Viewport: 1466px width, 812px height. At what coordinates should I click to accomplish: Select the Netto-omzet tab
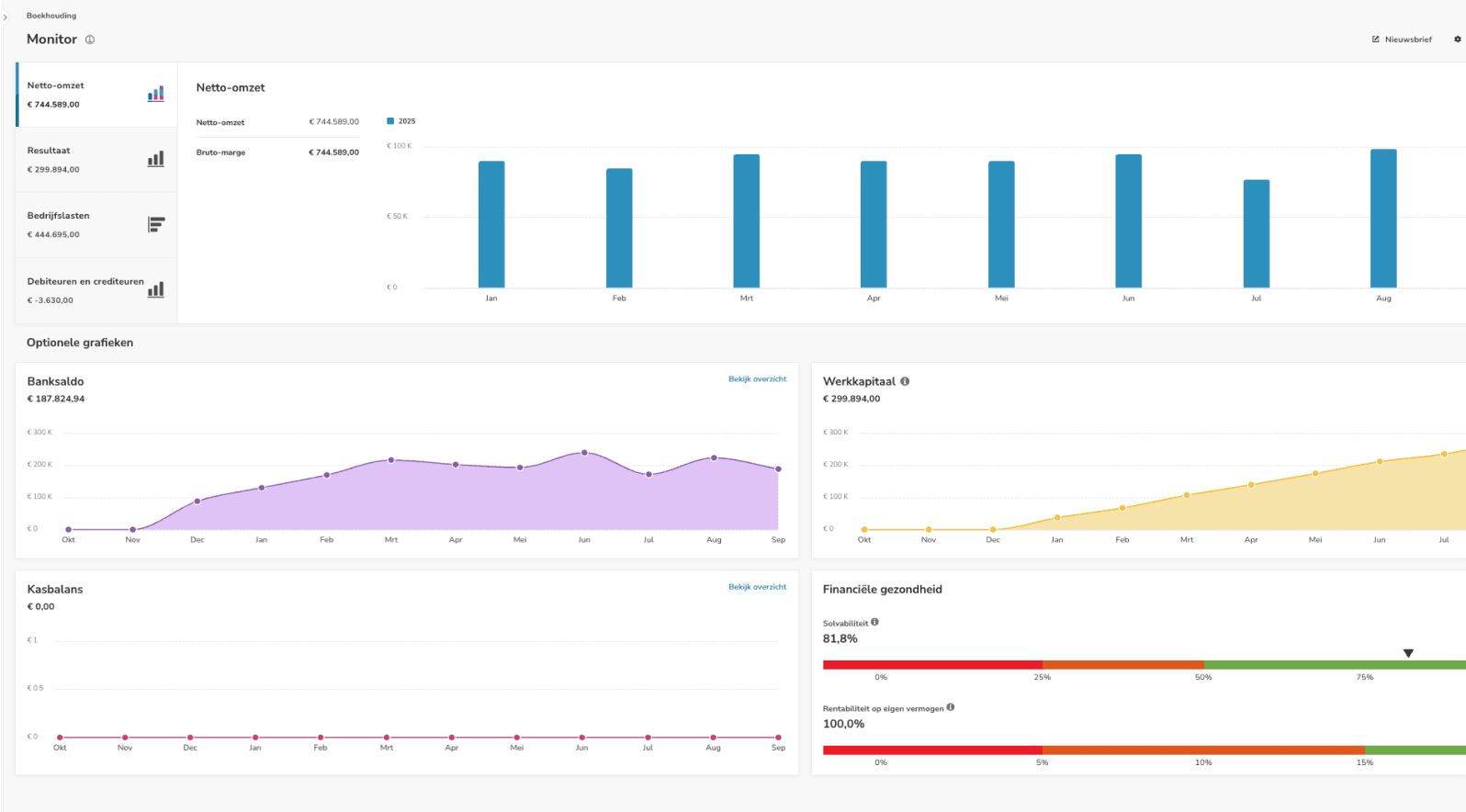pos(96,95)
